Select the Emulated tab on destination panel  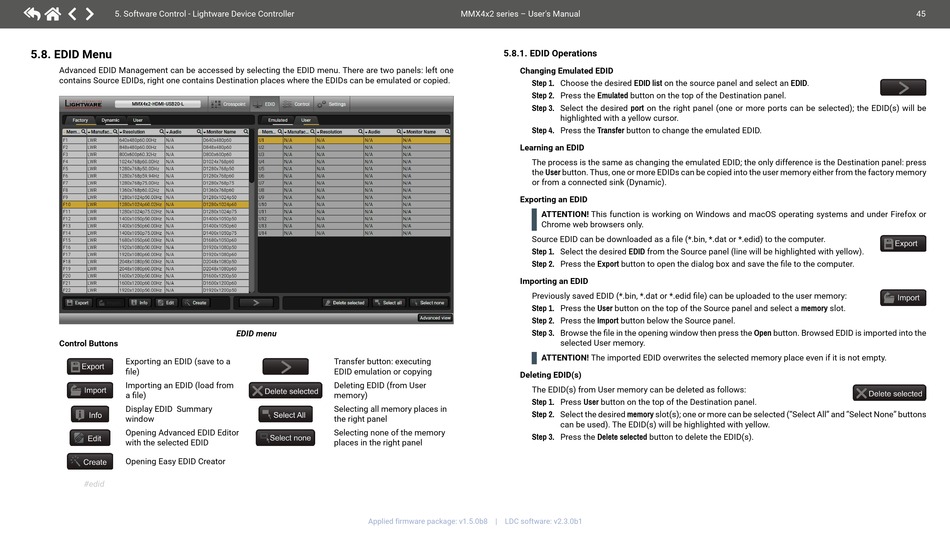coord(277,120)
